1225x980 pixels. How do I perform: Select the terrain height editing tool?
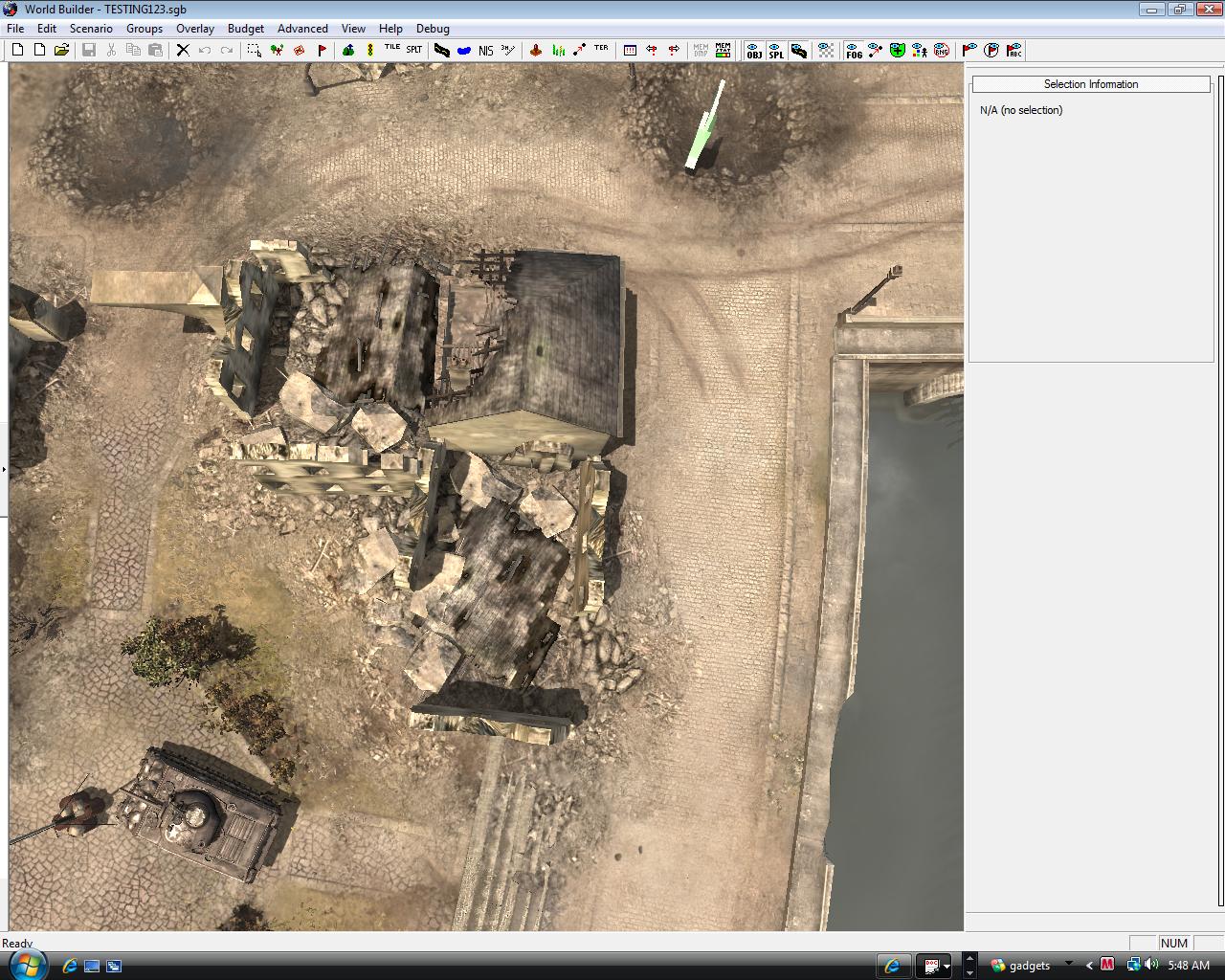coord(348,50)
